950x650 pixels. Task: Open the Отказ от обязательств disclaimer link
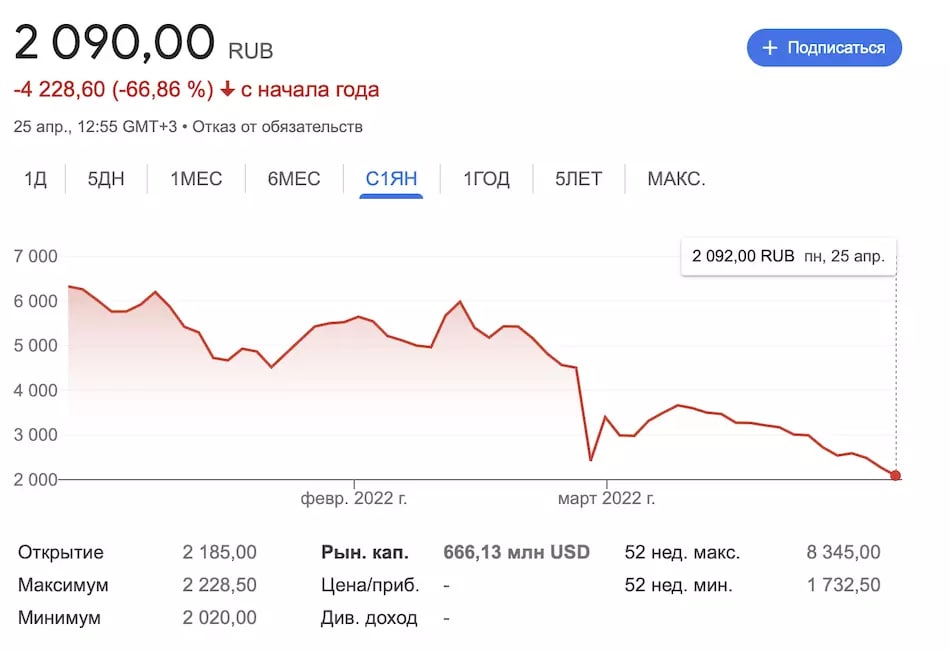pos(277,127)
